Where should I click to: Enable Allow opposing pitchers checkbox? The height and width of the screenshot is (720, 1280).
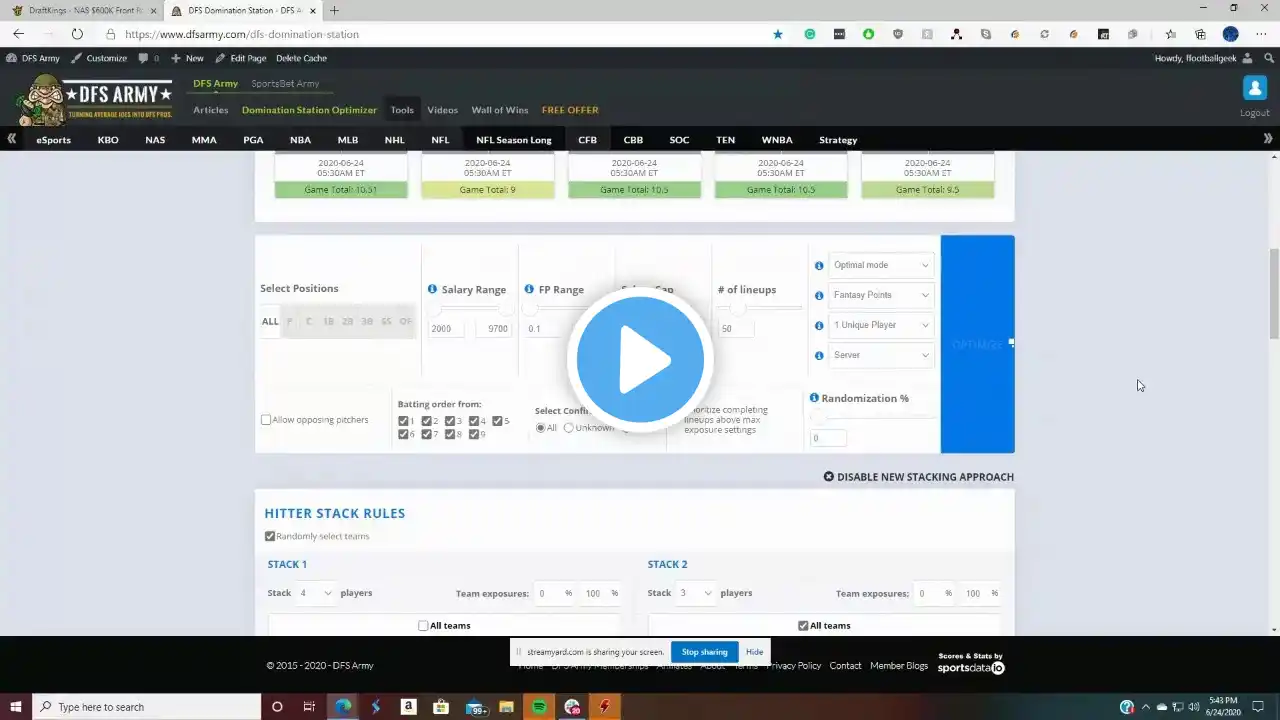pos(266,420)
